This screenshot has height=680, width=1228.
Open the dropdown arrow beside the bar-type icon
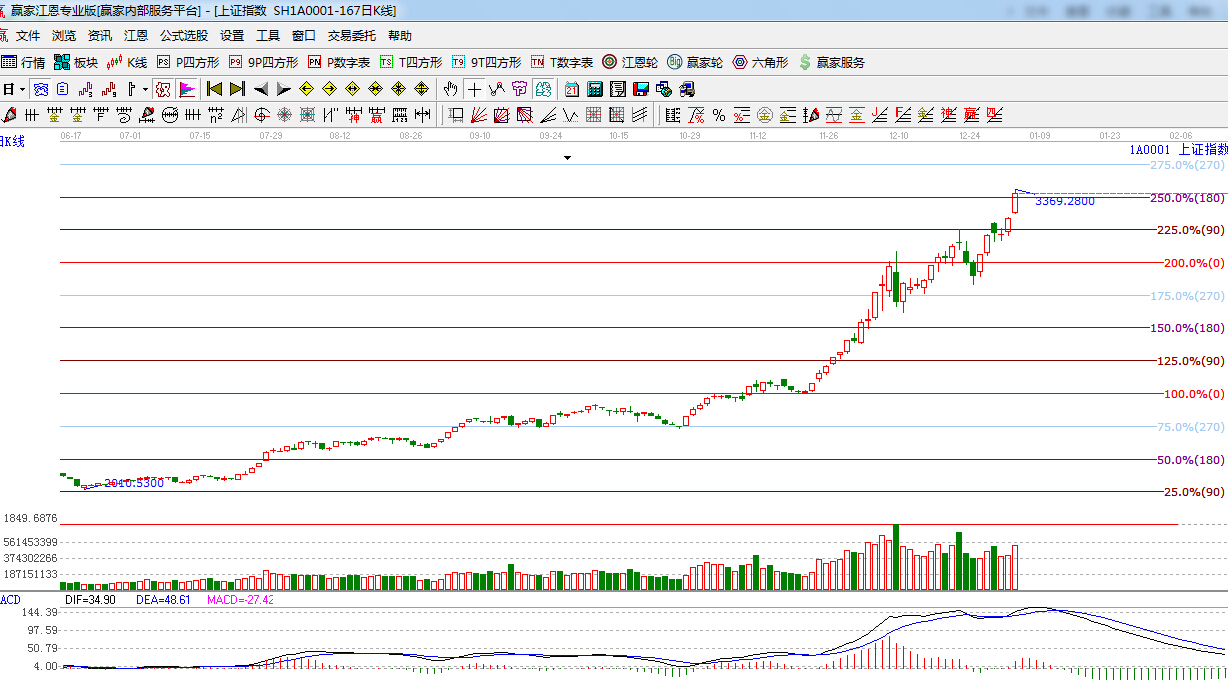[x=145, y=89]
